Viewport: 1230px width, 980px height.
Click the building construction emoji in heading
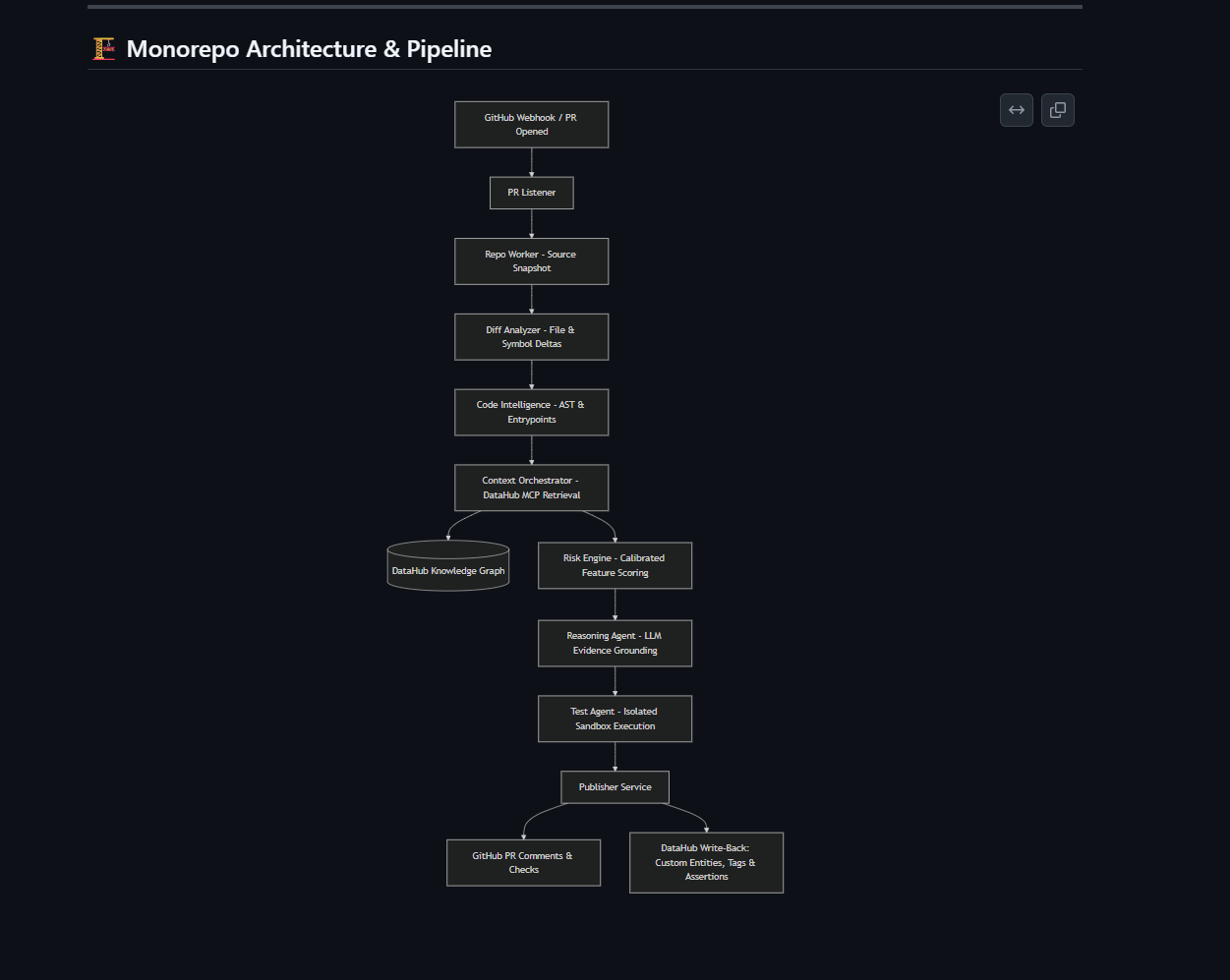tap(104, 49)
